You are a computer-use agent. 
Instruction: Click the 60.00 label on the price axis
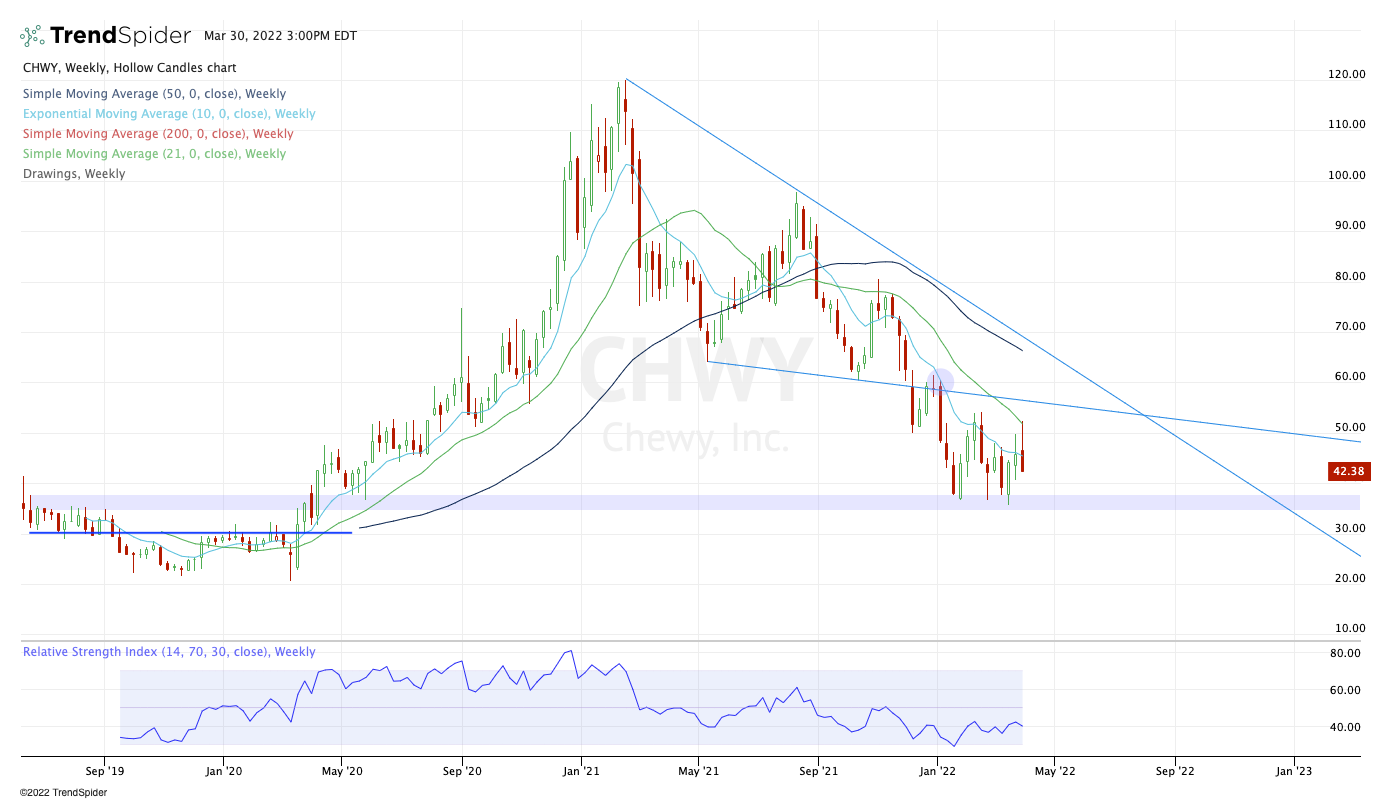[x=1350, y=377]
